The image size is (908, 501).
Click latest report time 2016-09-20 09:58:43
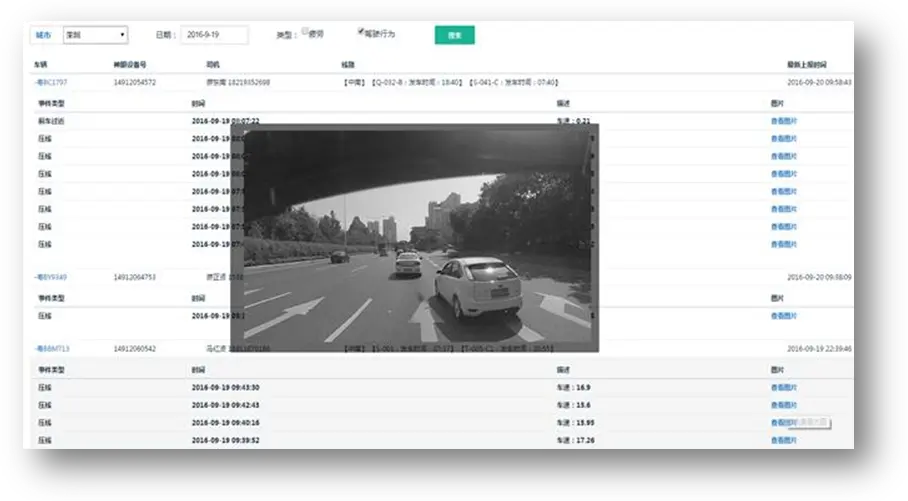pos(819,83)
